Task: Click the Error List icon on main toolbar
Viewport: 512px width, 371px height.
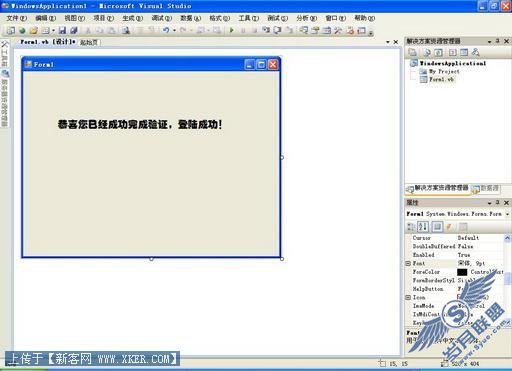Action: click(350, 30)
